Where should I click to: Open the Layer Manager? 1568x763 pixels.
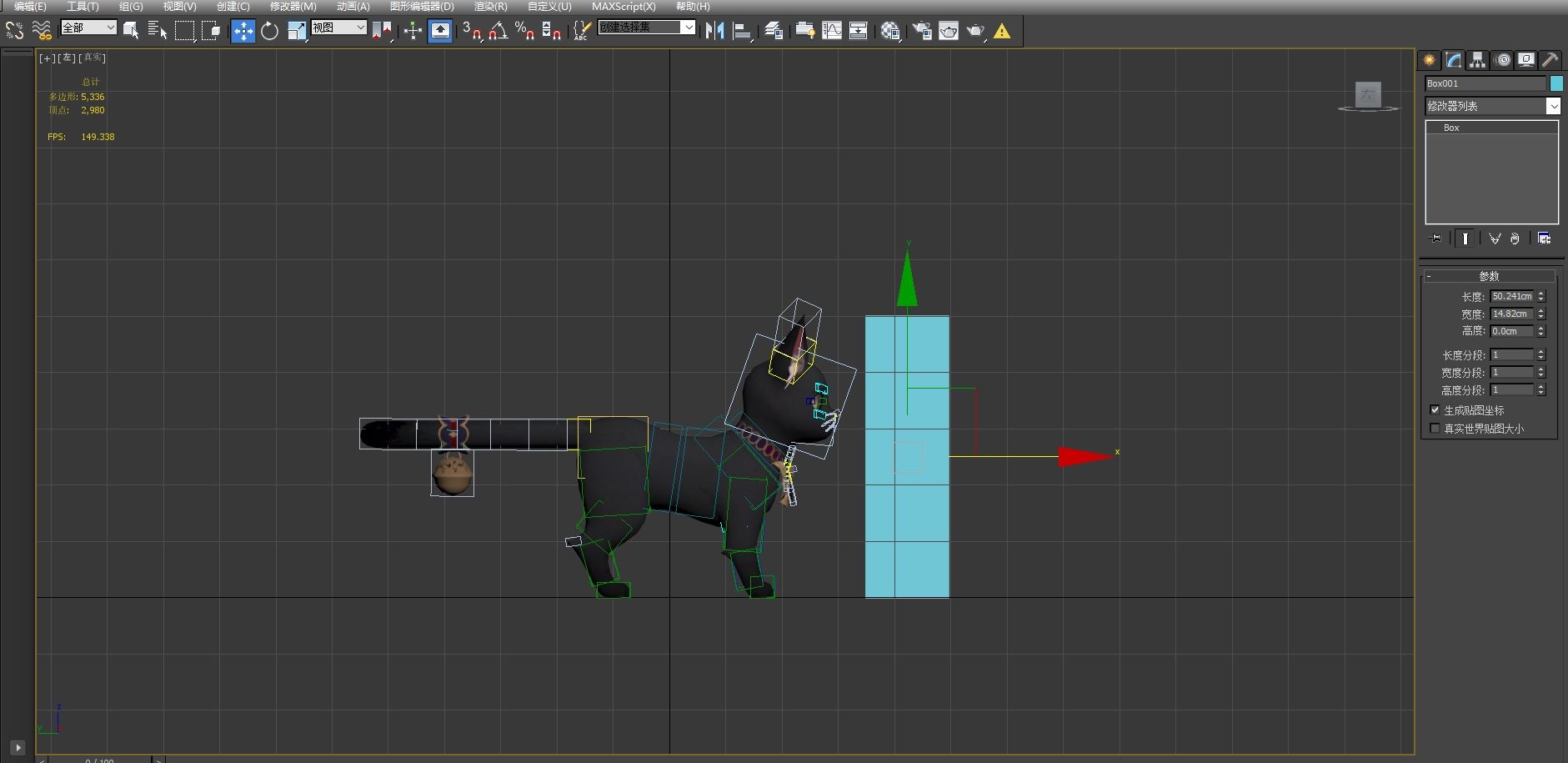coord(774,31)
